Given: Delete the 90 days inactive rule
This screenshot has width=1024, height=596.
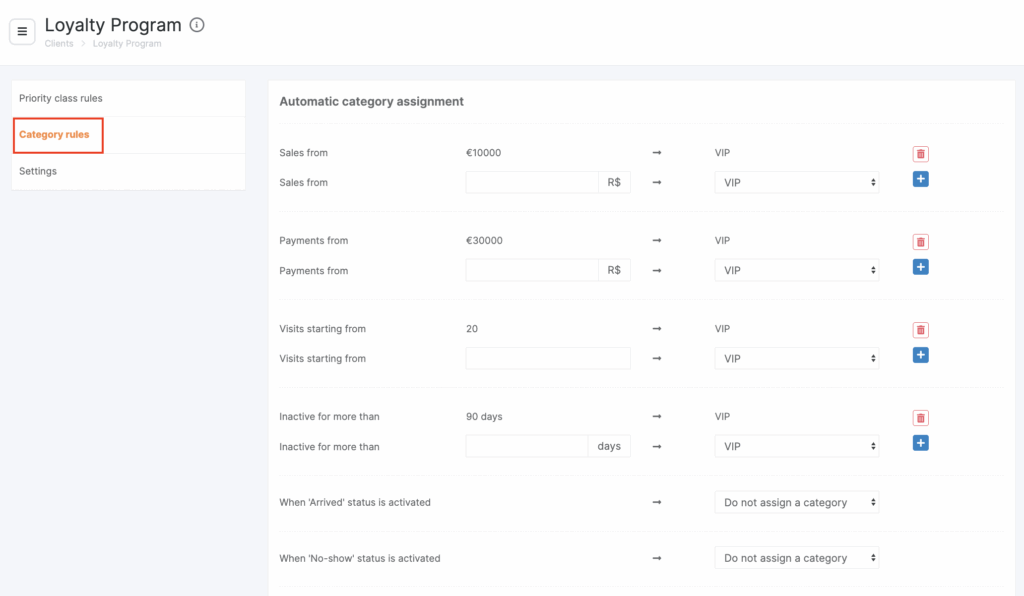Looking at the screenshot, I should (x=920, y=418).
